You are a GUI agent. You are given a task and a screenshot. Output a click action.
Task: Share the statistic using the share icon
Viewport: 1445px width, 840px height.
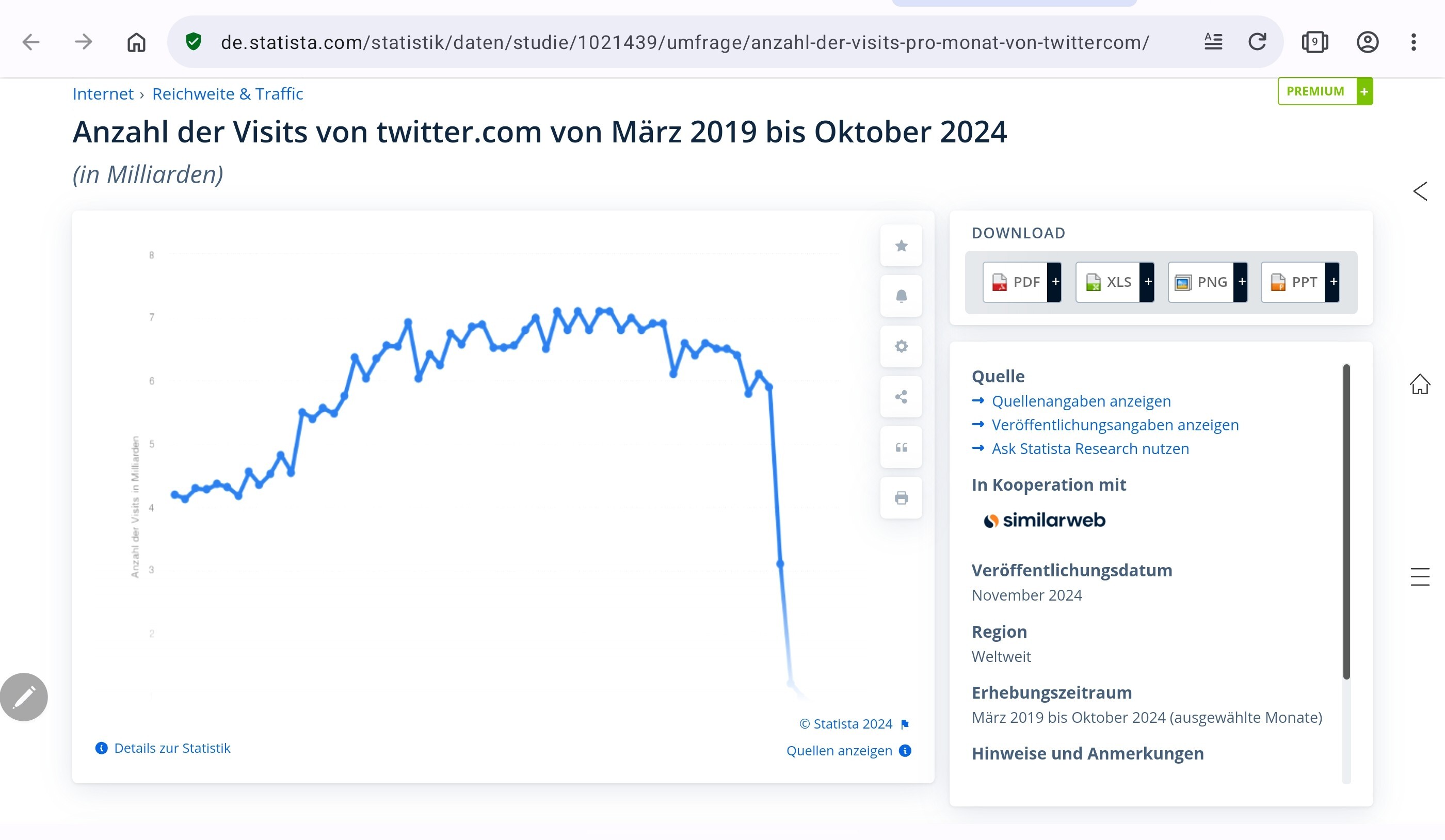point(901,397)
